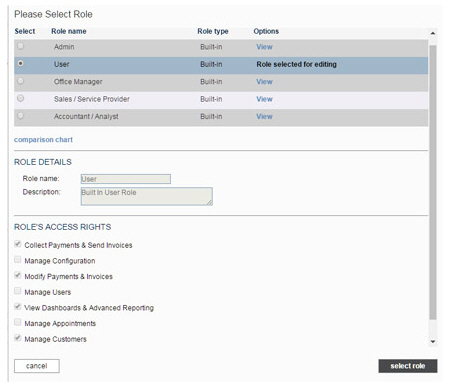Select the Admin role radio button

click(21, 46)
